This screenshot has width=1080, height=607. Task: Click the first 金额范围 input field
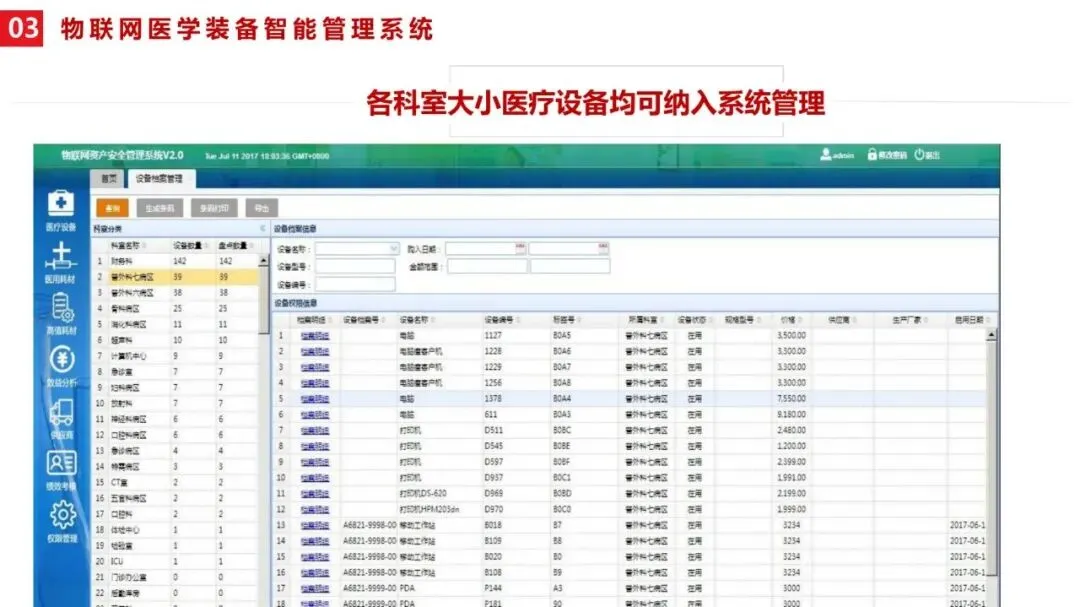pos(488,267)
